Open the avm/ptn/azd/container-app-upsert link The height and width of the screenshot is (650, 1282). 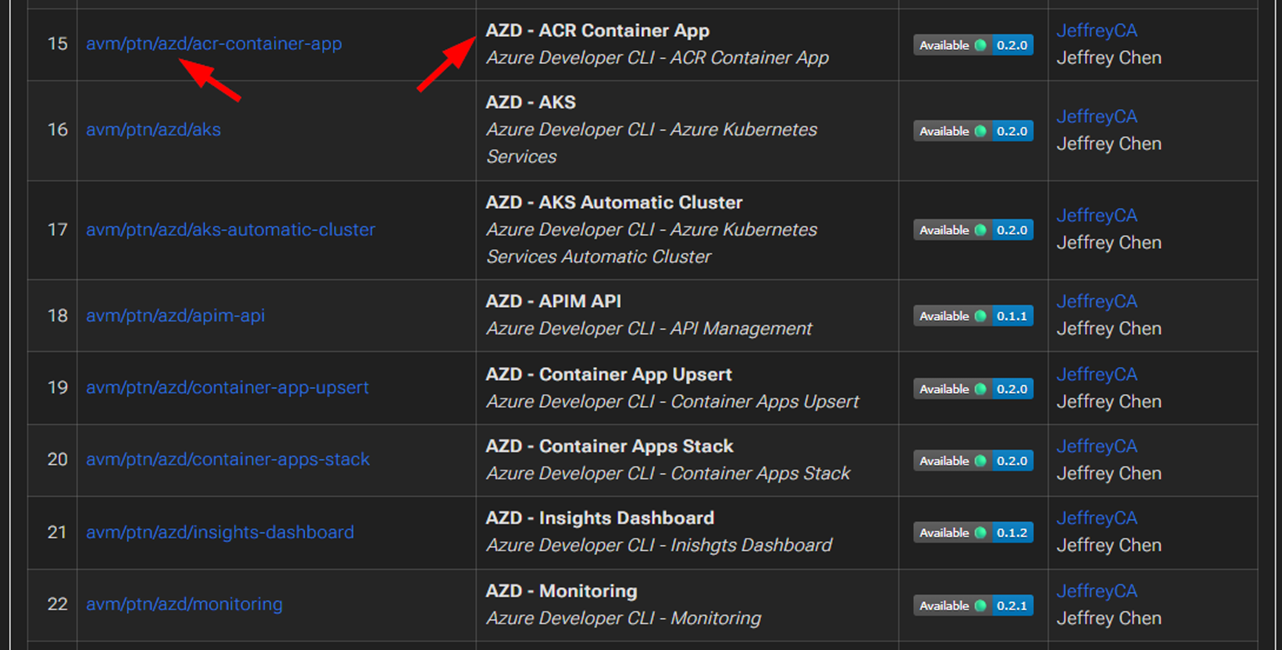point(227,388)
